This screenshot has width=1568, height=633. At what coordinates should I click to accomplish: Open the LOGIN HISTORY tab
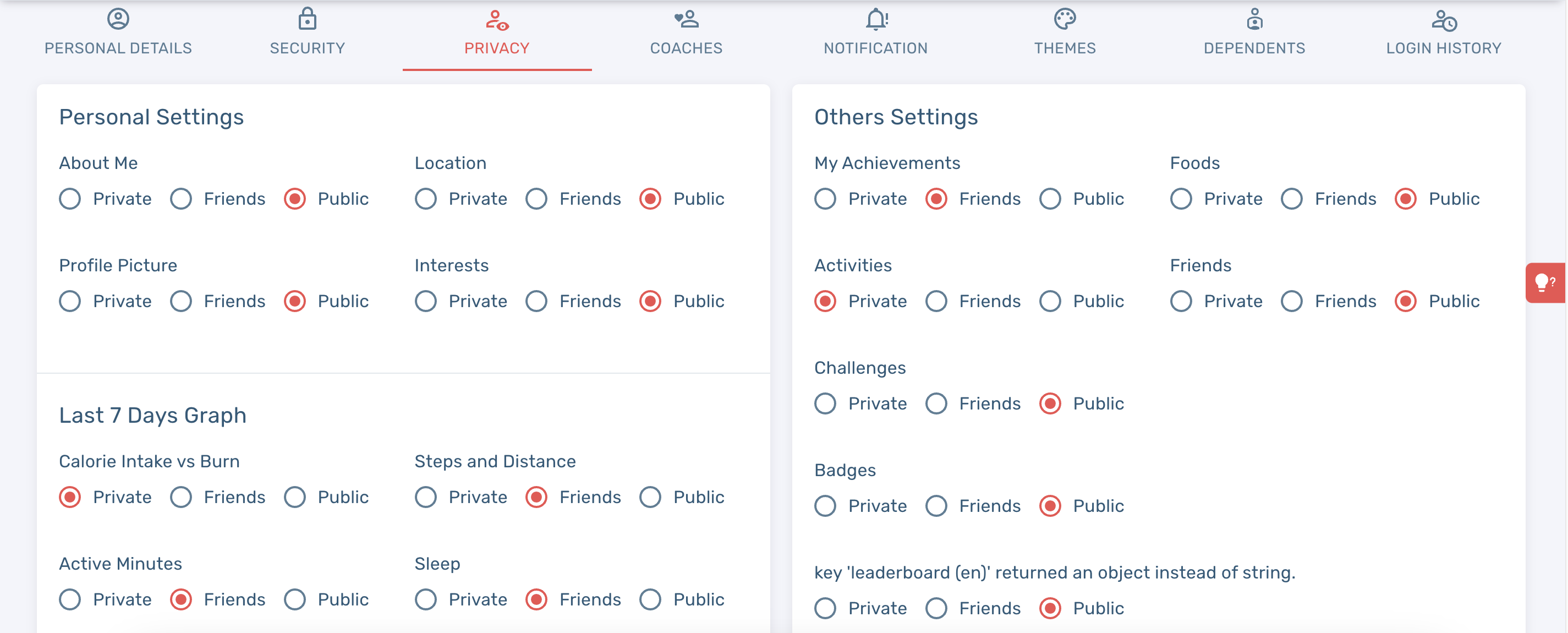[1443, 47]
